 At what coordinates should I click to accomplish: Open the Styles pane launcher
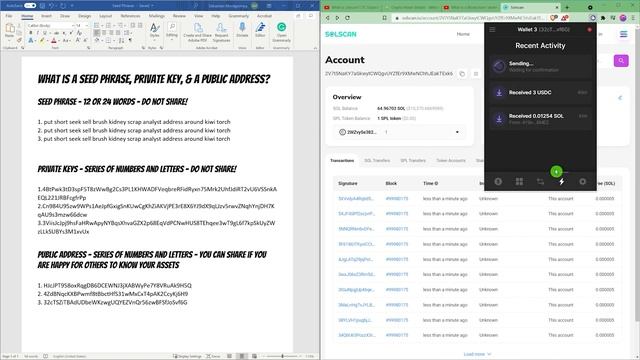(161, 48)
